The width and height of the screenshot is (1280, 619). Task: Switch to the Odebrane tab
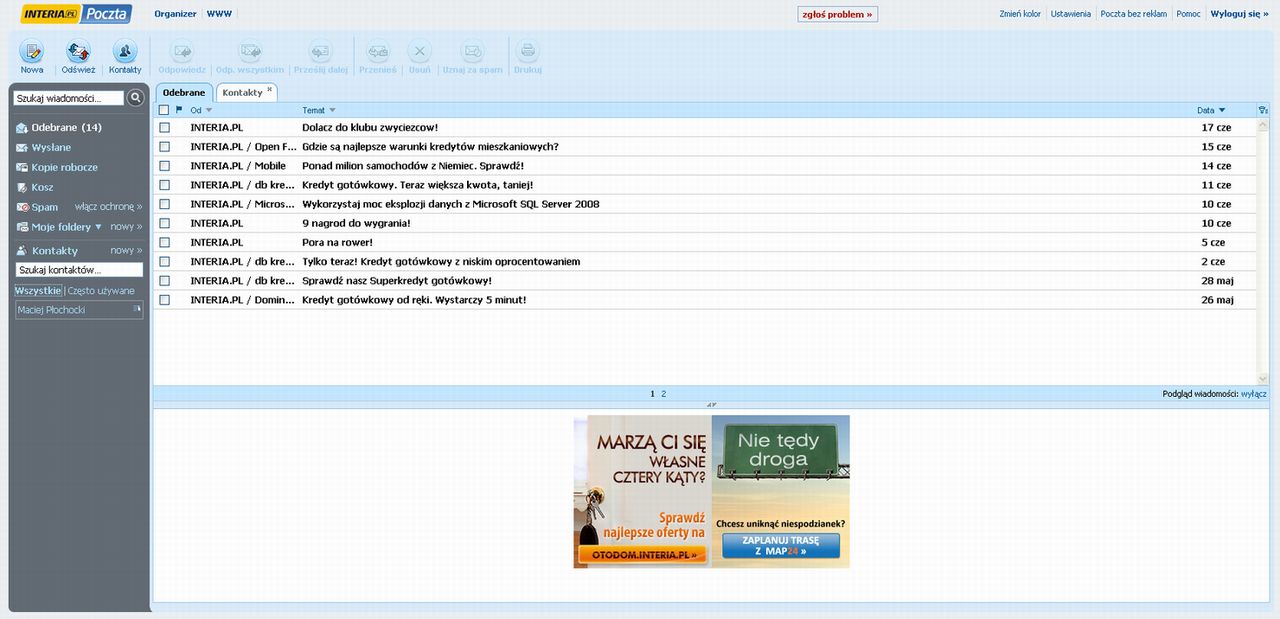[x=184, y=92]
